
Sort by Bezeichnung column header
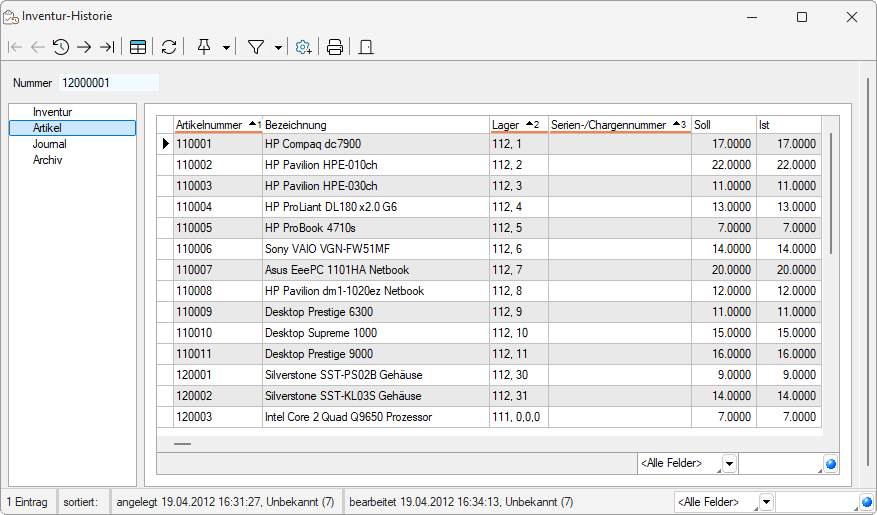[x=375, y=125]
